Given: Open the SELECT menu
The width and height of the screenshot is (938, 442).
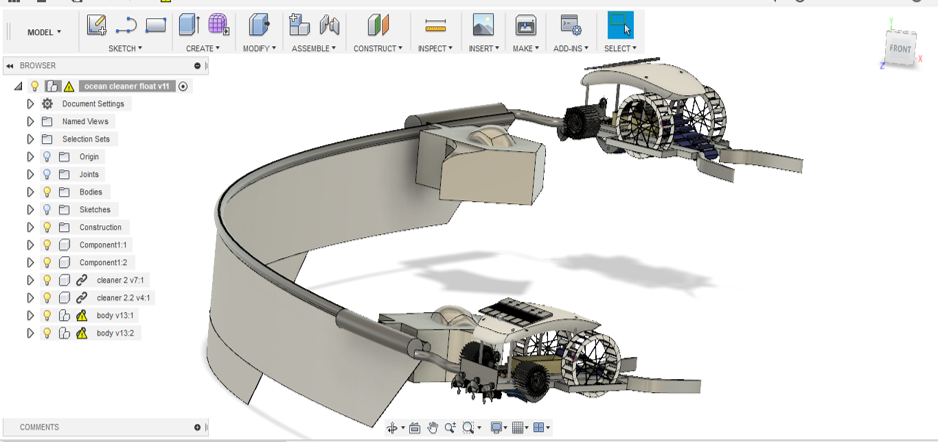Looking at the screenshot, I should (x=620, y=48).
